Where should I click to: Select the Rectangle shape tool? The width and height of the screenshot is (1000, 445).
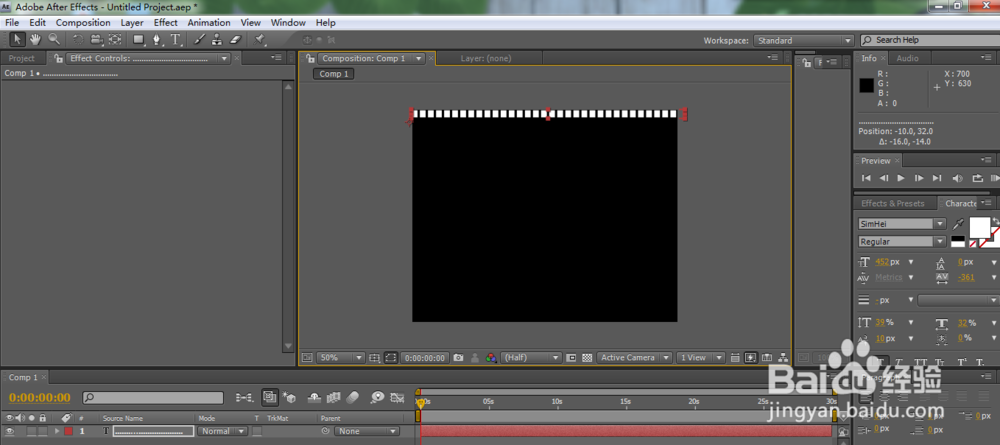138,40
